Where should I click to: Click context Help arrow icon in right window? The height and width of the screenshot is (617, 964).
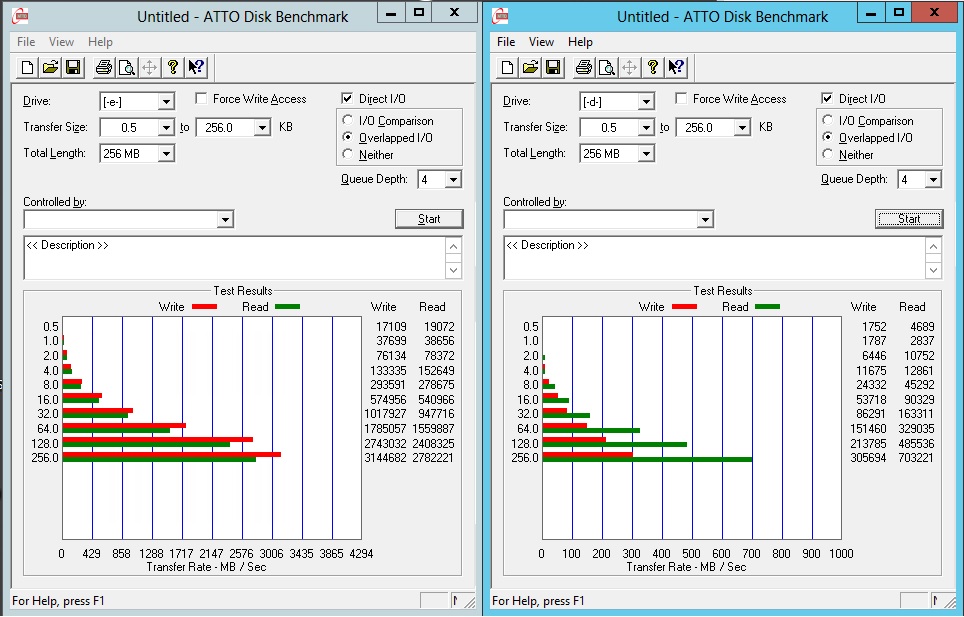click(x=676, y=67)
